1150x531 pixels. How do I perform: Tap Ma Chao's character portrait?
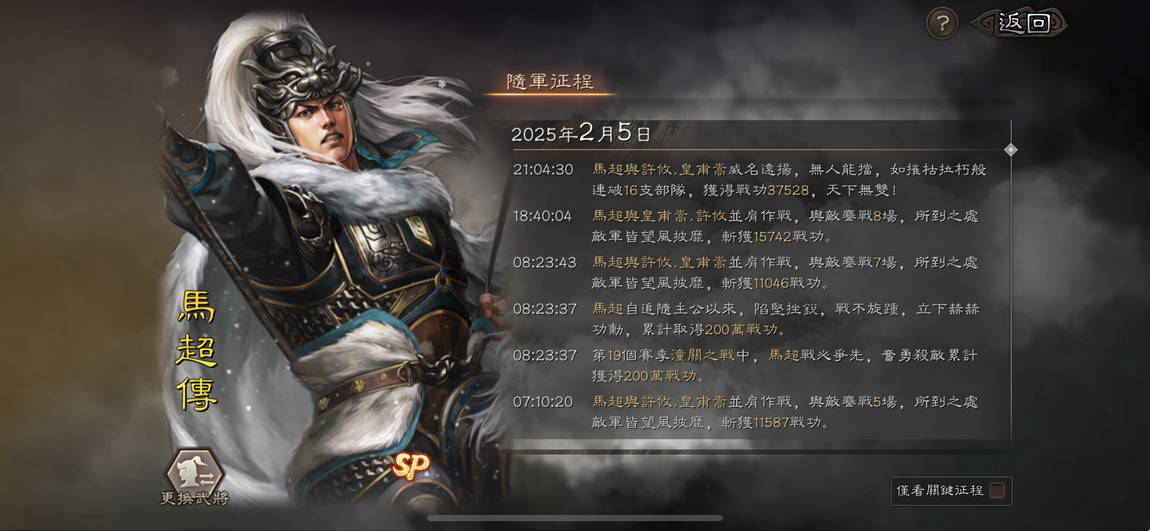tap(330, 257)
